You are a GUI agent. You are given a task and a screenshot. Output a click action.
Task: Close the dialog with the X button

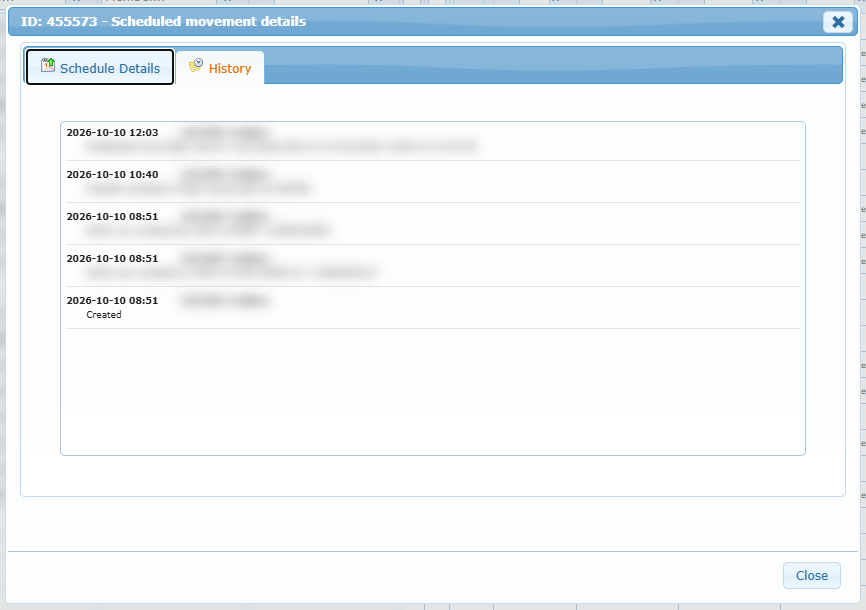point(838,22)
